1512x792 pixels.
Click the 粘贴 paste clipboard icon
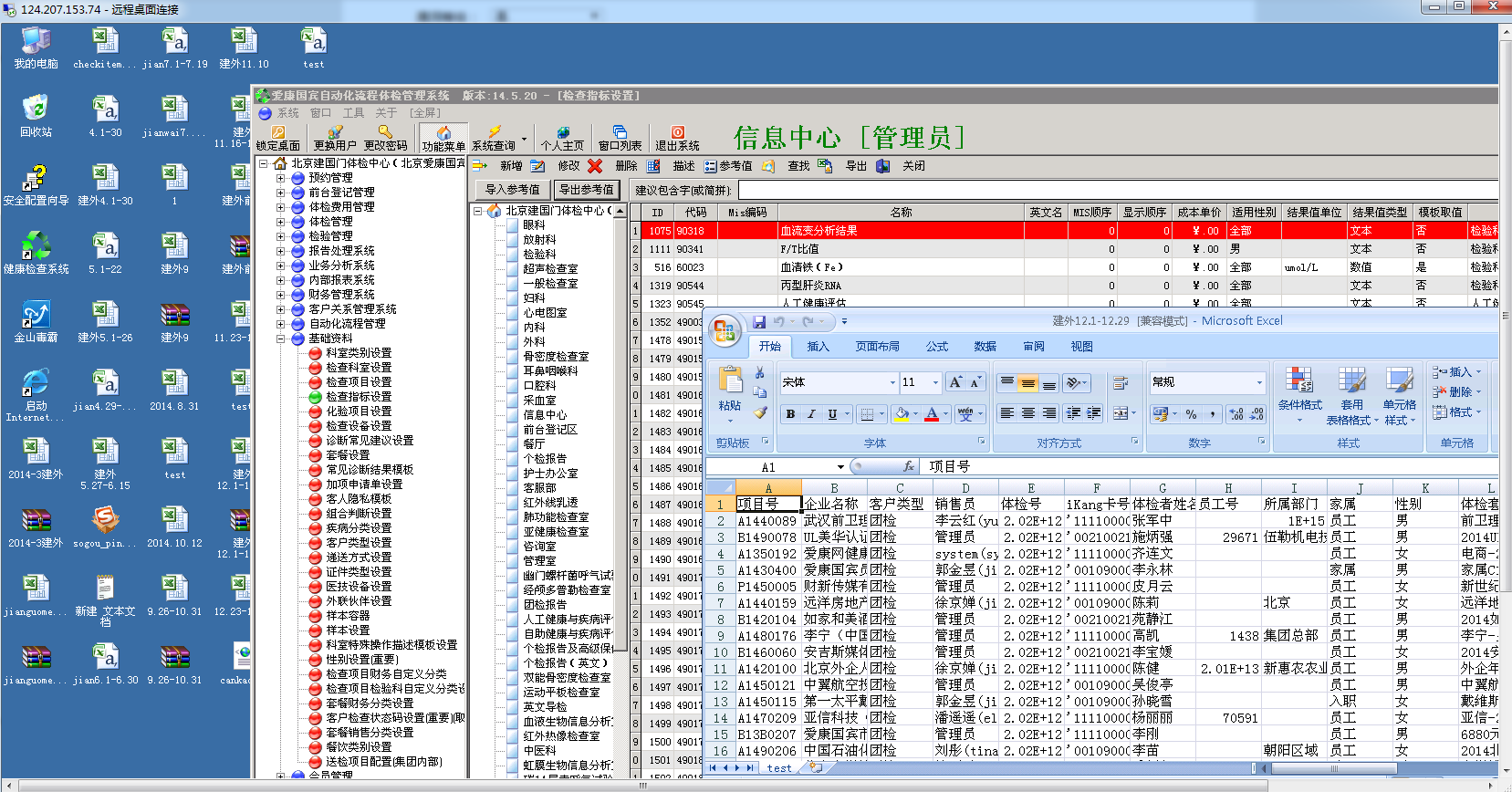(x=730, y=380)
